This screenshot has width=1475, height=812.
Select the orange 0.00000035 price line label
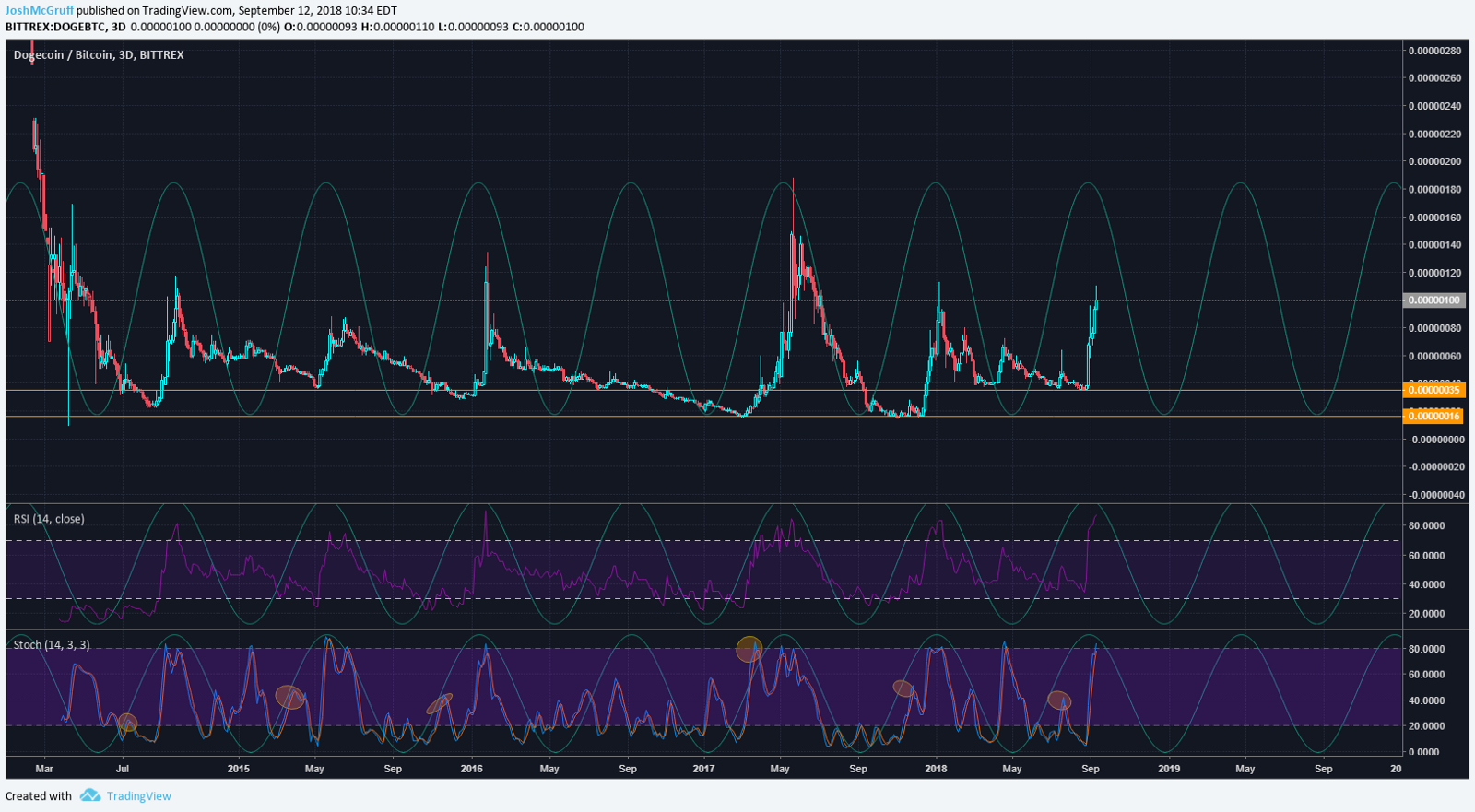pos(1434,390)
